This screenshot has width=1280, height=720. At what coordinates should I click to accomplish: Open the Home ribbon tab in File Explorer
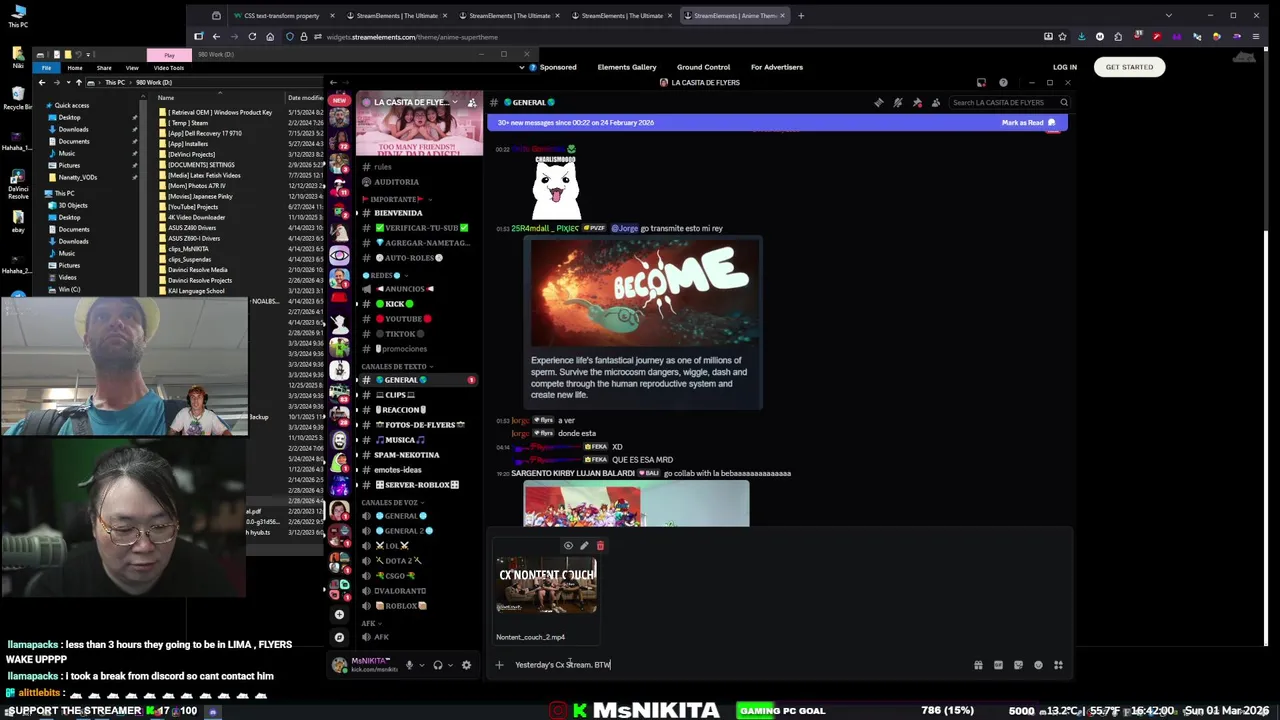pos(75,68)
